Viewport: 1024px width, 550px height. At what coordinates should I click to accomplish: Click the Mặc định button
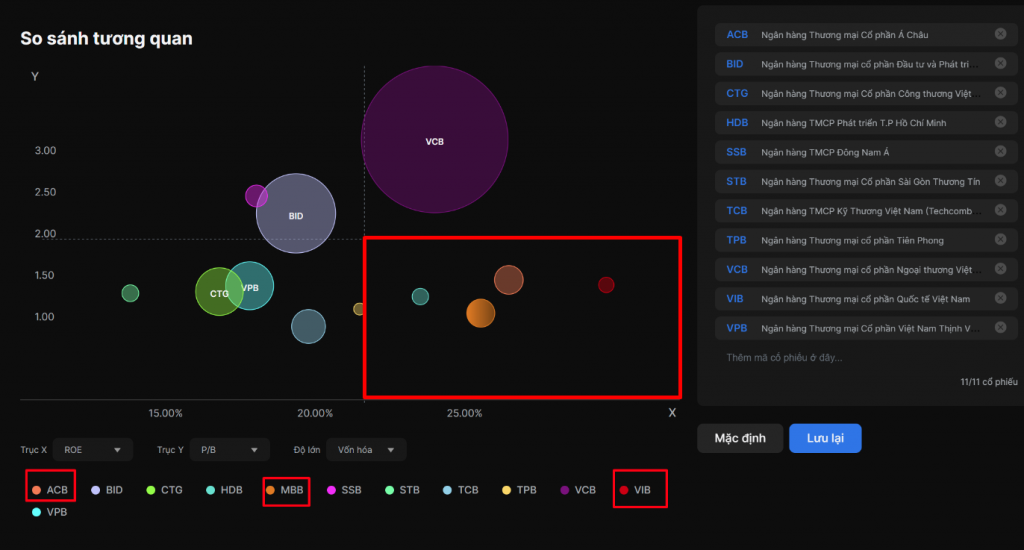click(x=740, y=438)
